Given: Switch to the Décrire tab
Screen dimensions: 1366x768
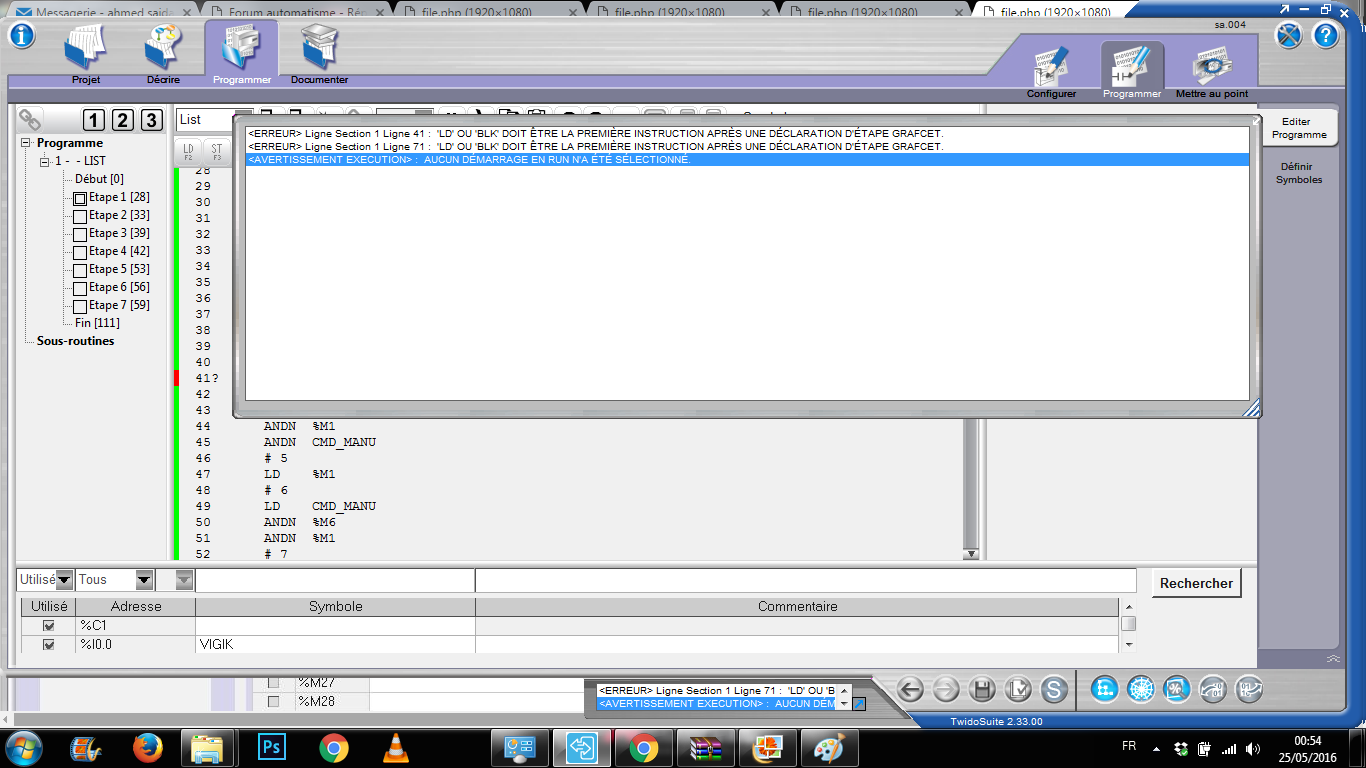Looking at the screenshot, I should tap(163, 53).
